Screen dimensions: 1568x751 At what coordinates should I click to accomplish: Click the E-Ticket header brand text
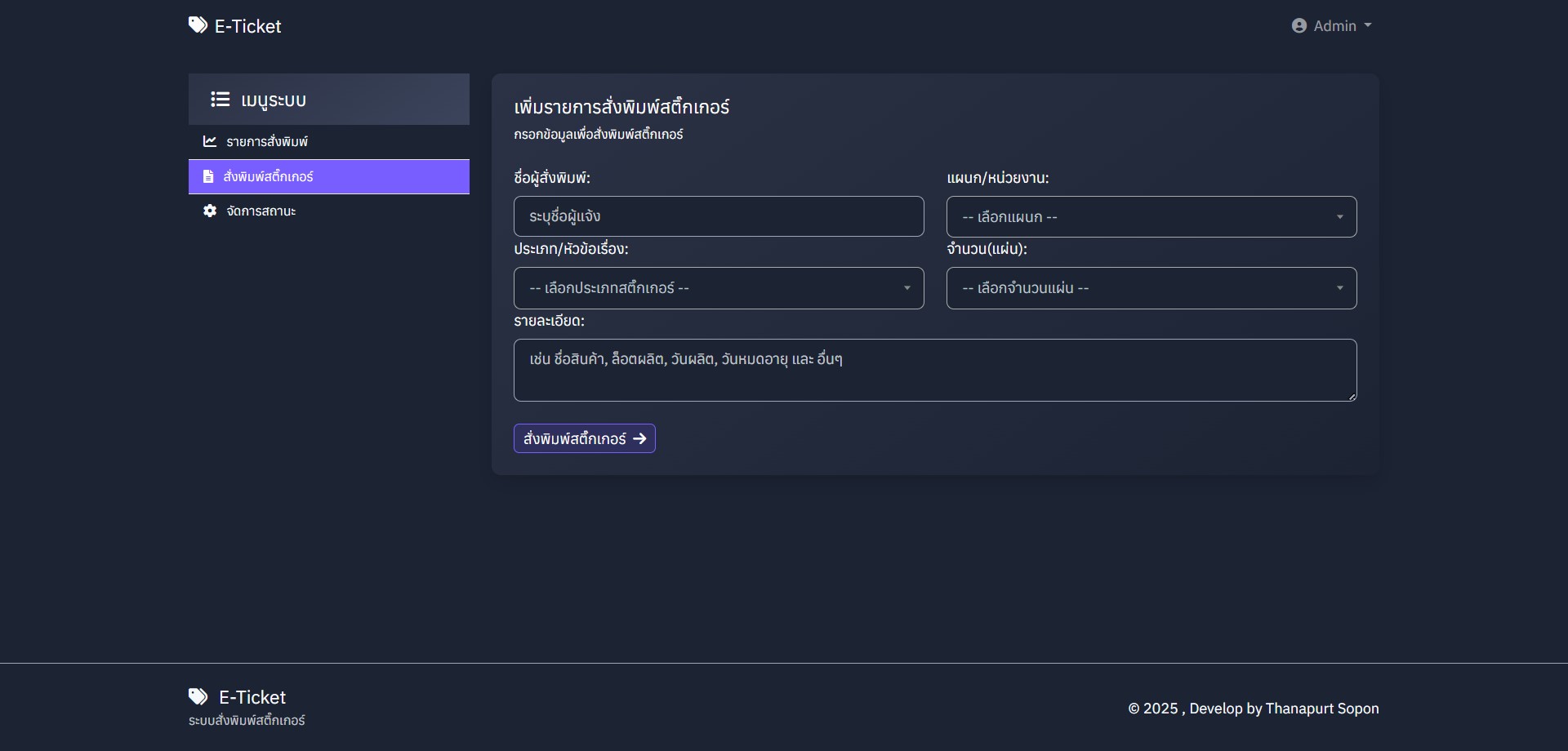point(247,26)
